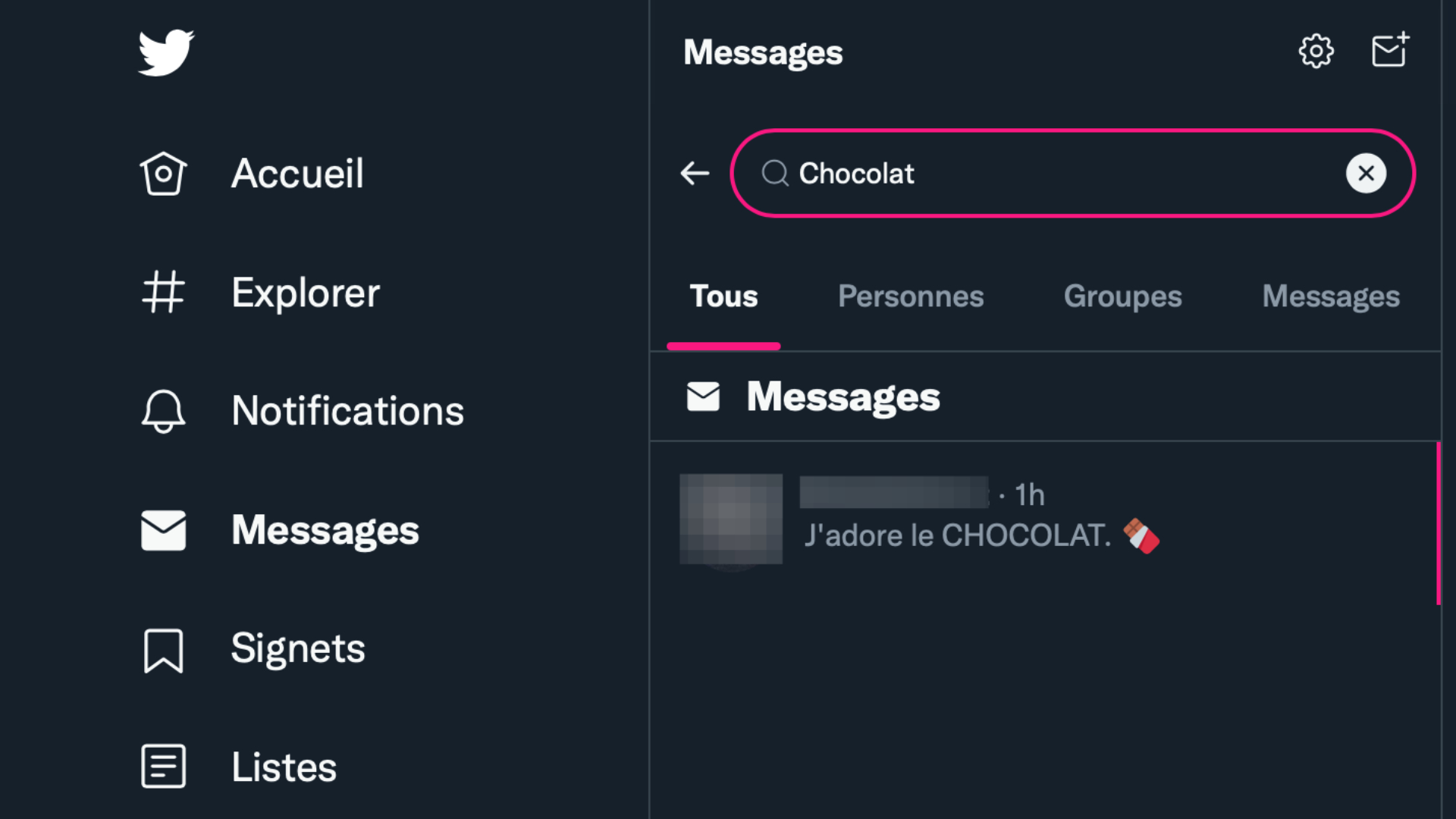Click the search magnifier icon

pyautogui.click(x=774, y=174)
